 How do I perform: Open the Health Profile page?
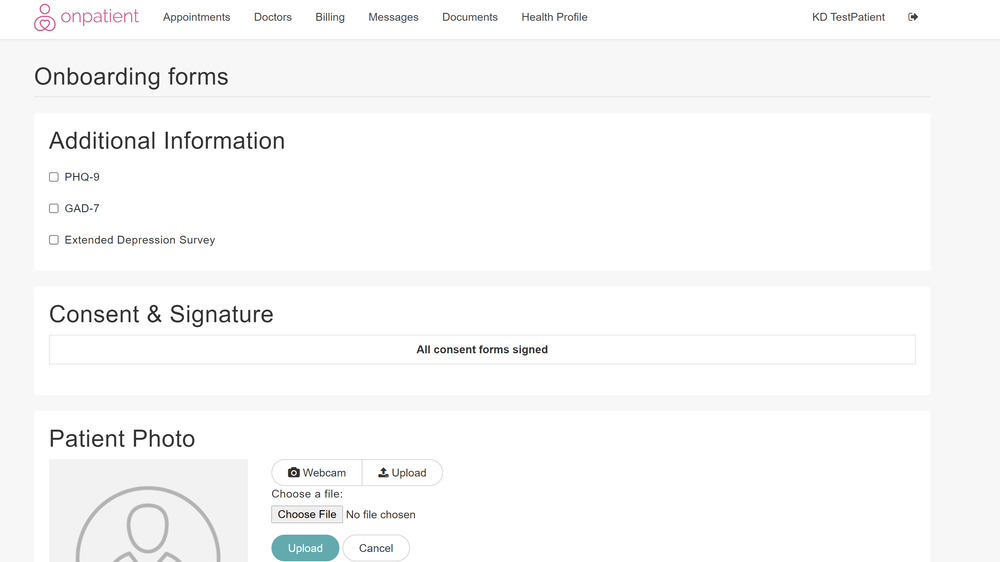(x=554, y=17)
